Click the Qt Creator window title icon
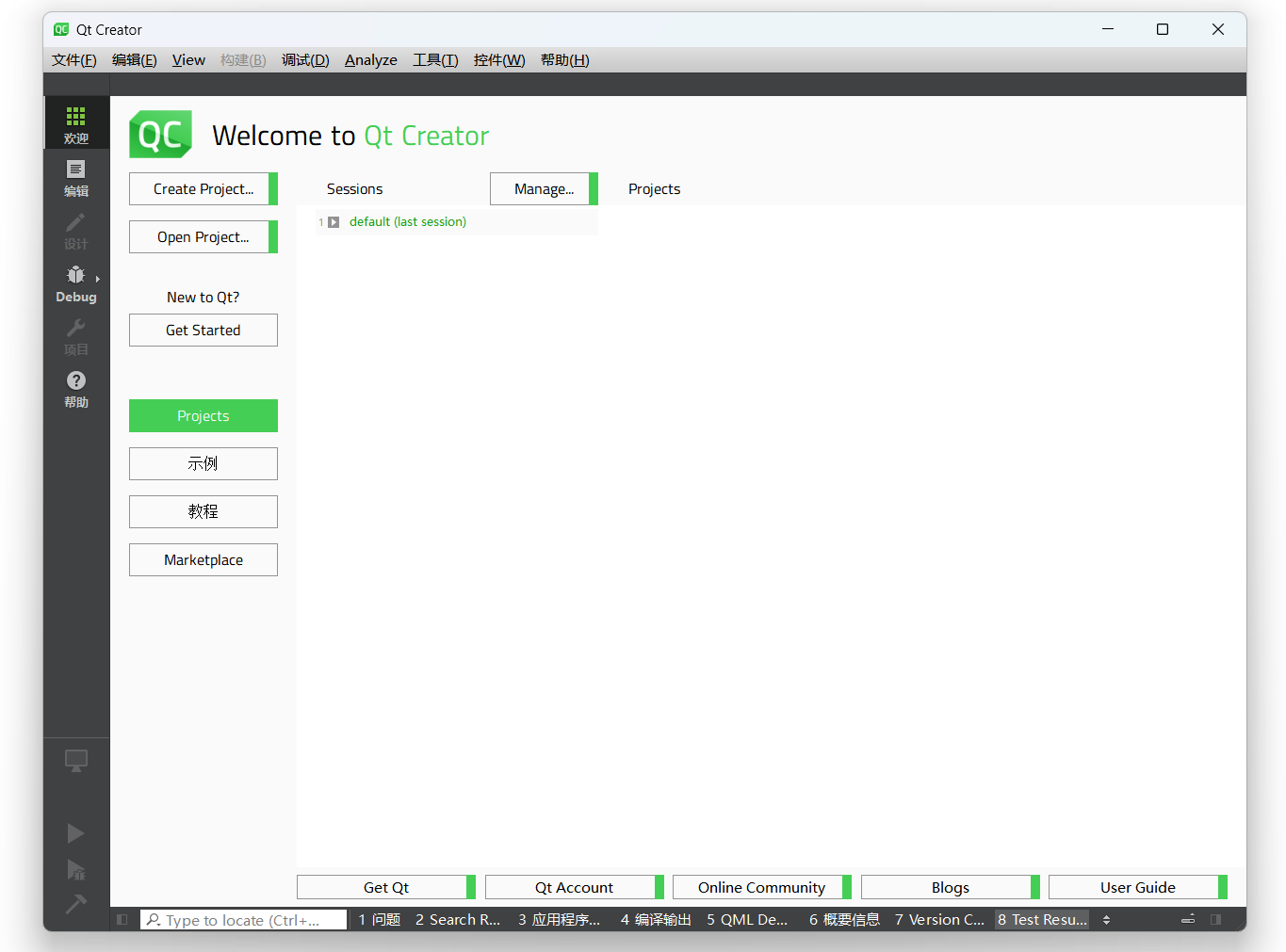Viewport: 1286px width, 952px height. 61,29
